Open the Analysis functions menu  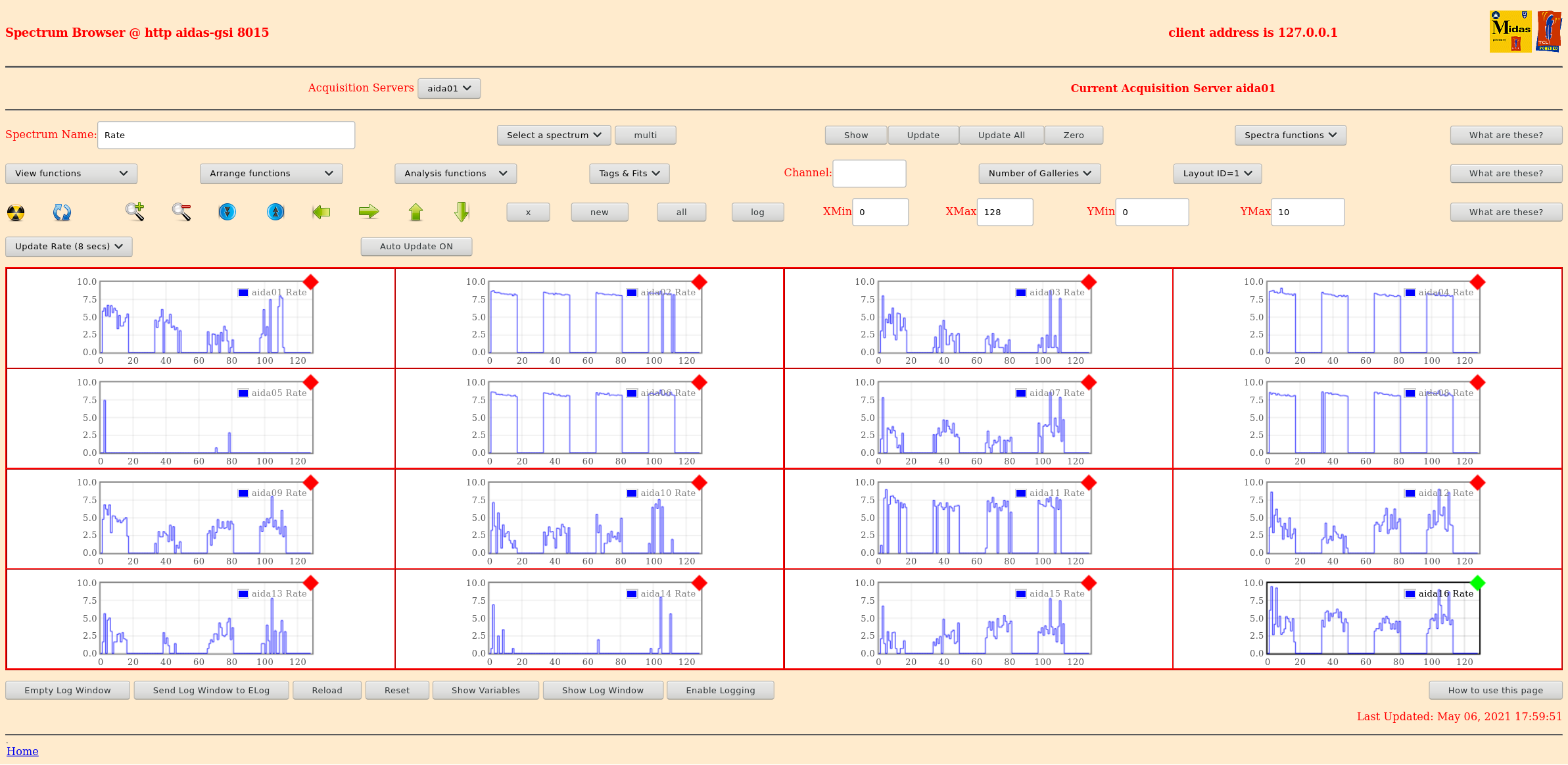click(455, 174)
